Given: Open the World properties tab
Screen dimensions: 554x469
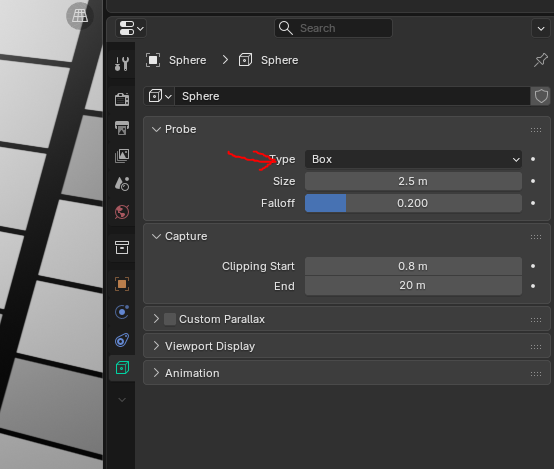Looking at the screenshot, I should pyautogui.click(x=122, y=212).
